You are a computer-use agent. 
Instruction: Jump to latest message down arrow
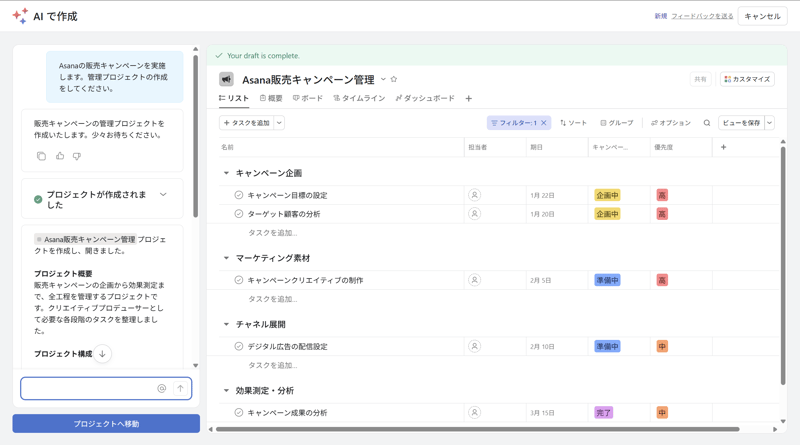tap(102, 354)
